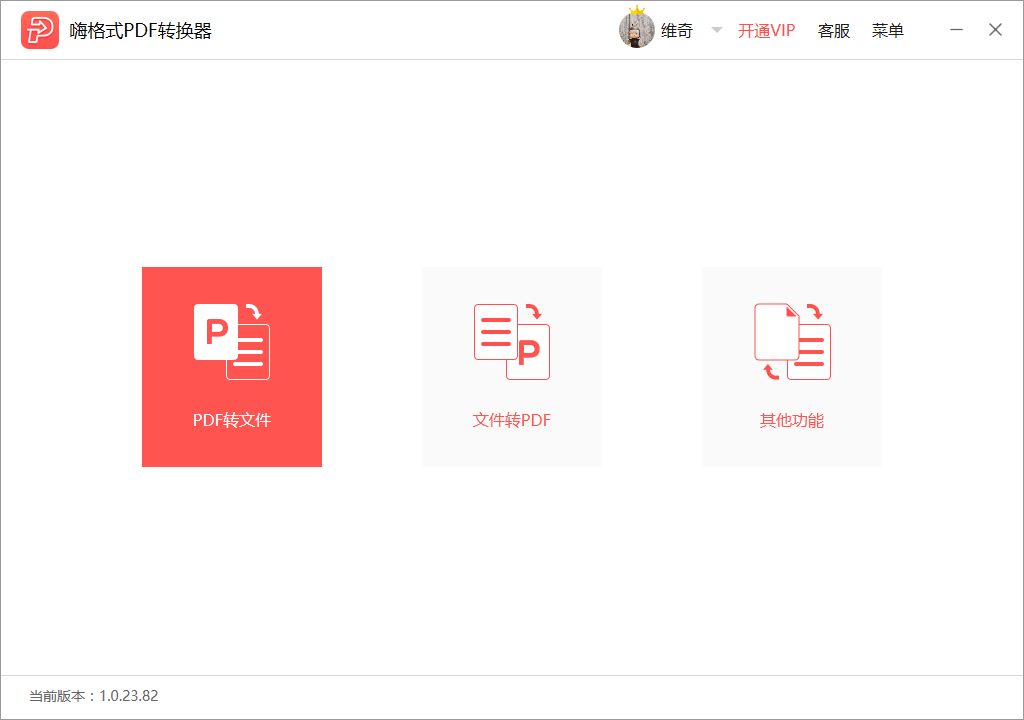Click the 开通VIP link
The image size is (1024, 720).
(766, 31)
